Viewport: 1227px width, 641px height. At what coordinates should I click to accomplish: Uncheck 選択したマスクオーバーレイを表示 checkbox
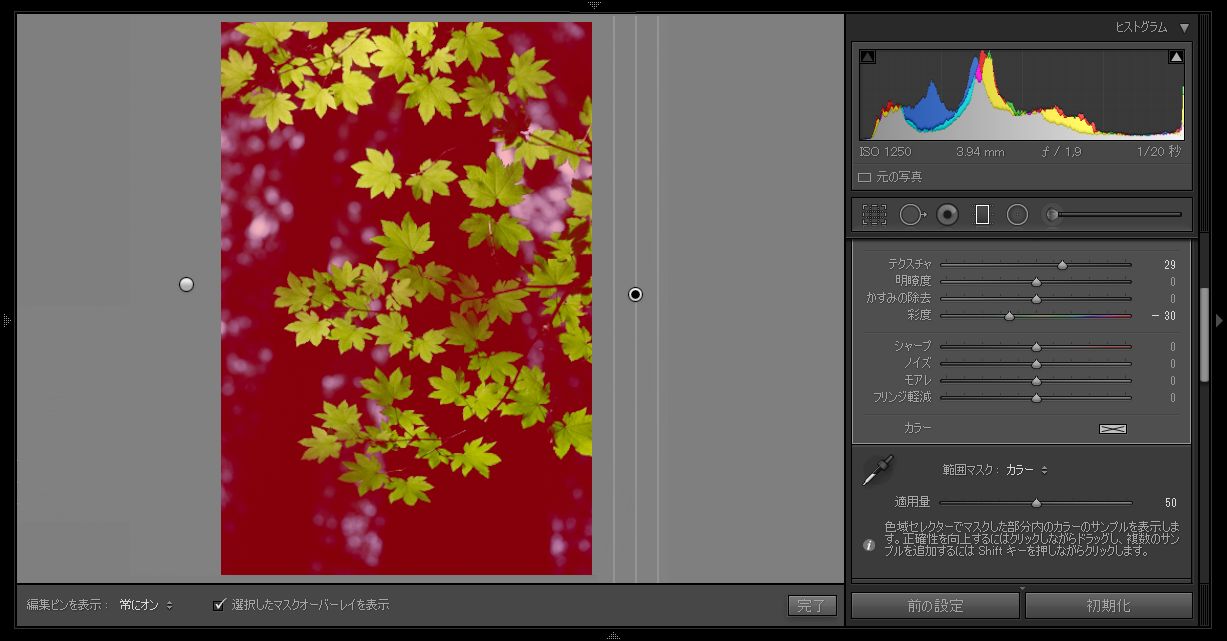[x=219, y=605]
